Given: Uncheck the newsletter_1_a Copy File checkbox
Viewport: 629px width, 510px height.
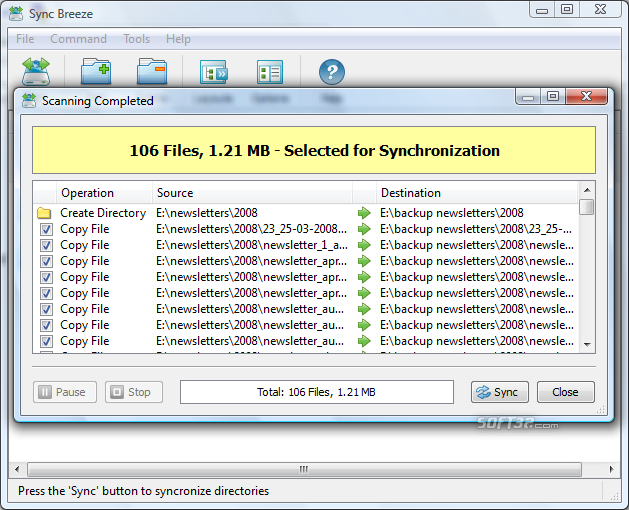Looking at the screenshot, I should pos(46,246).
